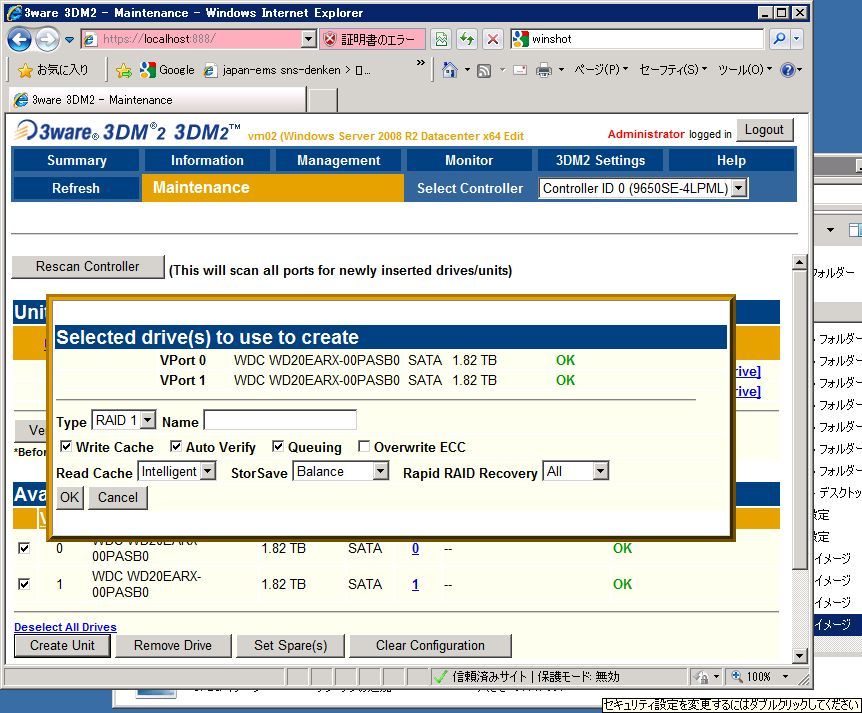The width and height of the screenshot is (862, 713).
Task: Open the VPort 1 link
Action: point(415,585)
